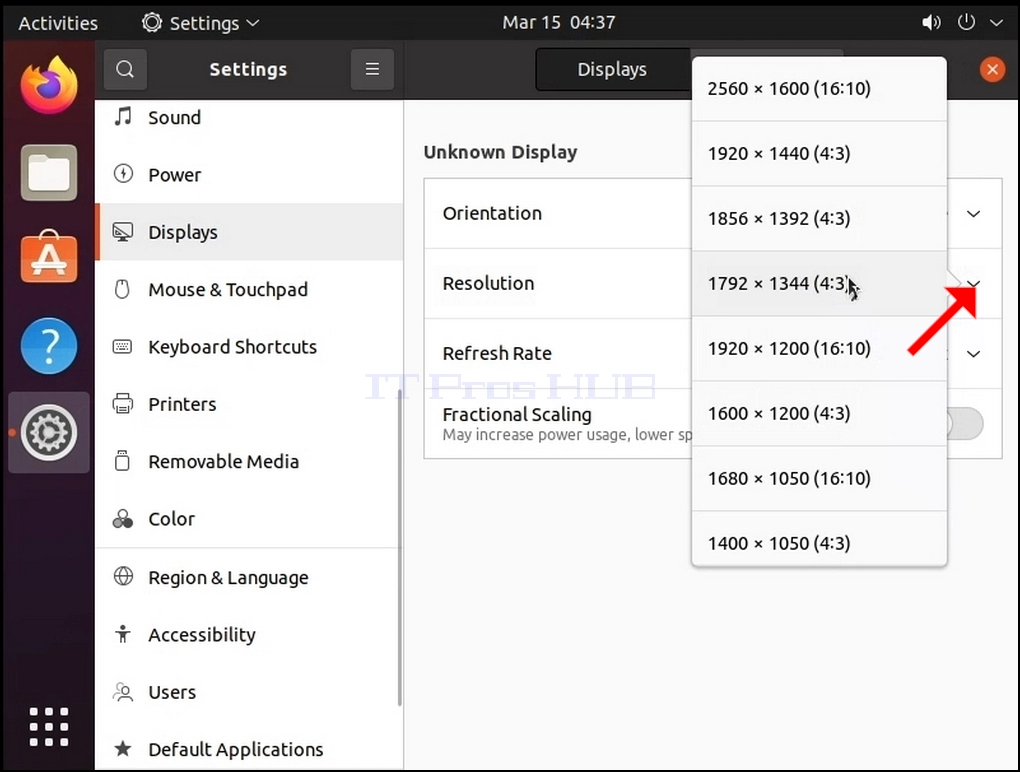Screen dimensions: 1020x772
Task: Open Default Applications label
Action: tap(235, 750)
